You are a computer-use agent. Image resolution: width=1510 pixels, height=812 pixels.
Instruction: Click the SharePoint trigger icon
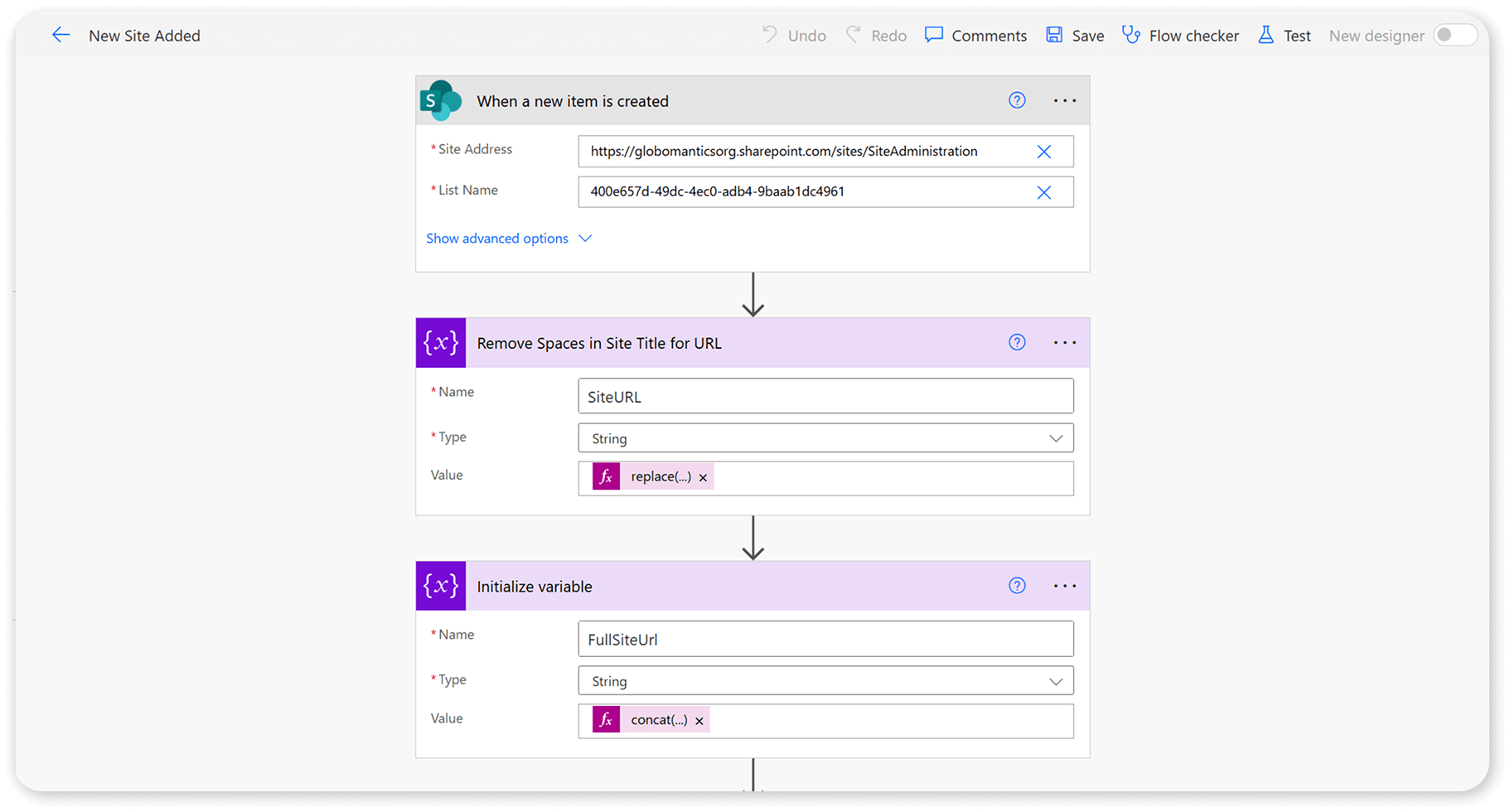coord(441,101)
